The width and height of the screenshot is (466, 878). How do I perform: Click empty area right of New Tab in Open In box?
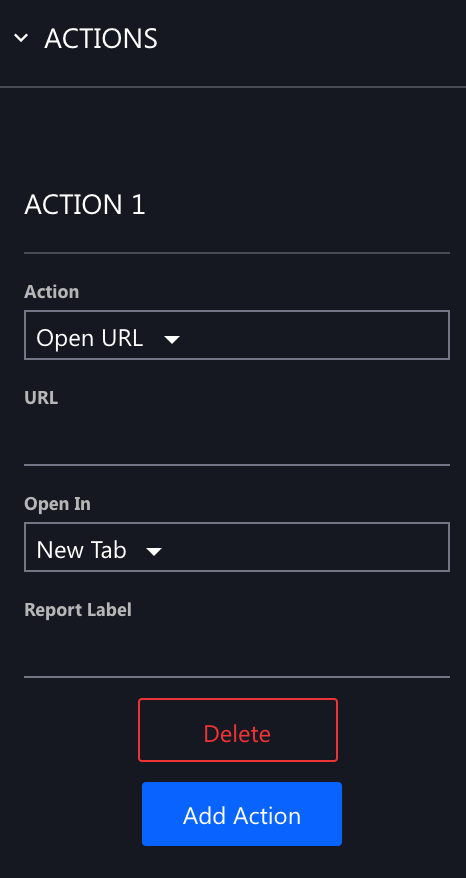pyautogui.click(x=305, y=547)
